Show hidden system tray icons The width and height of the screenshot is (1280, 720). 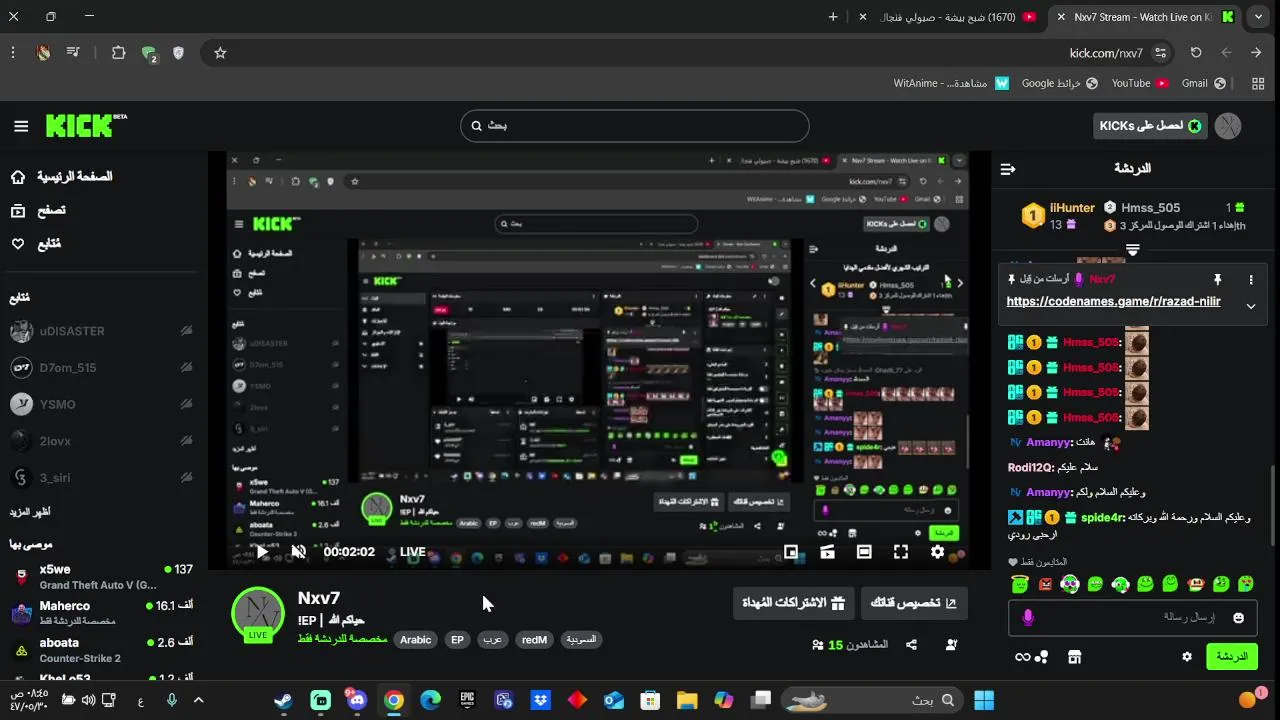(198, 700)
